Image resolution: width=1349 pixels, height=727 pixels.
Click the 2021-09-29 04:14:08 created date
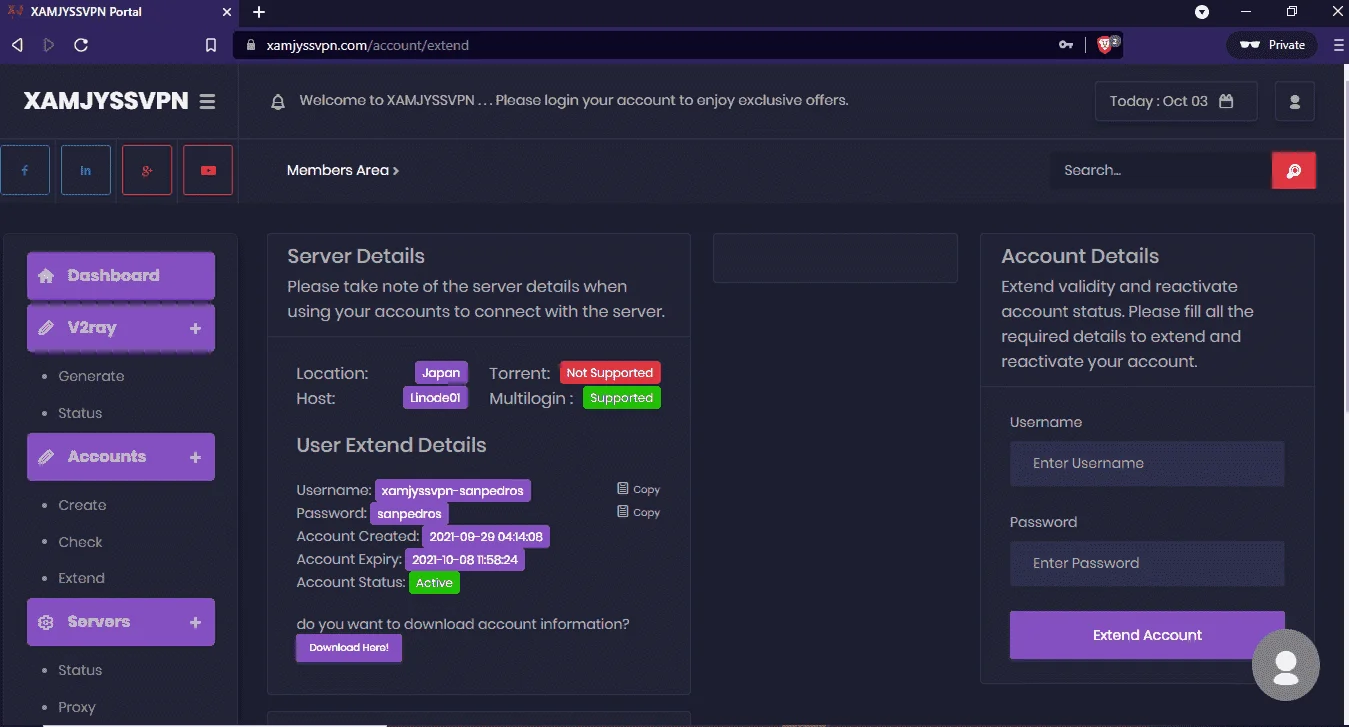pos(486,537)
